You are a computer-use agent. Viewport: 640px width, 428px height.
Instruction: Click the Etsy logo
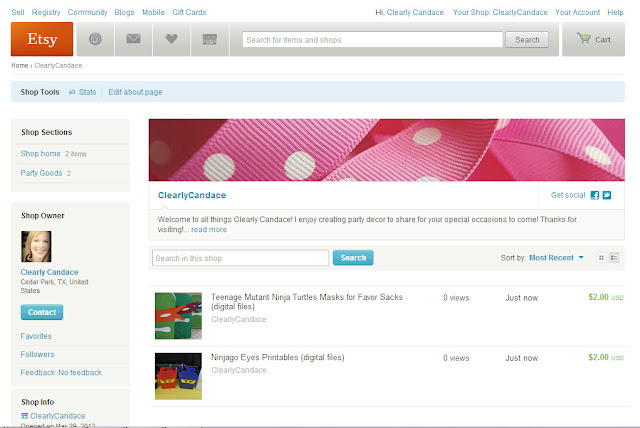click(x=42, y=39)
